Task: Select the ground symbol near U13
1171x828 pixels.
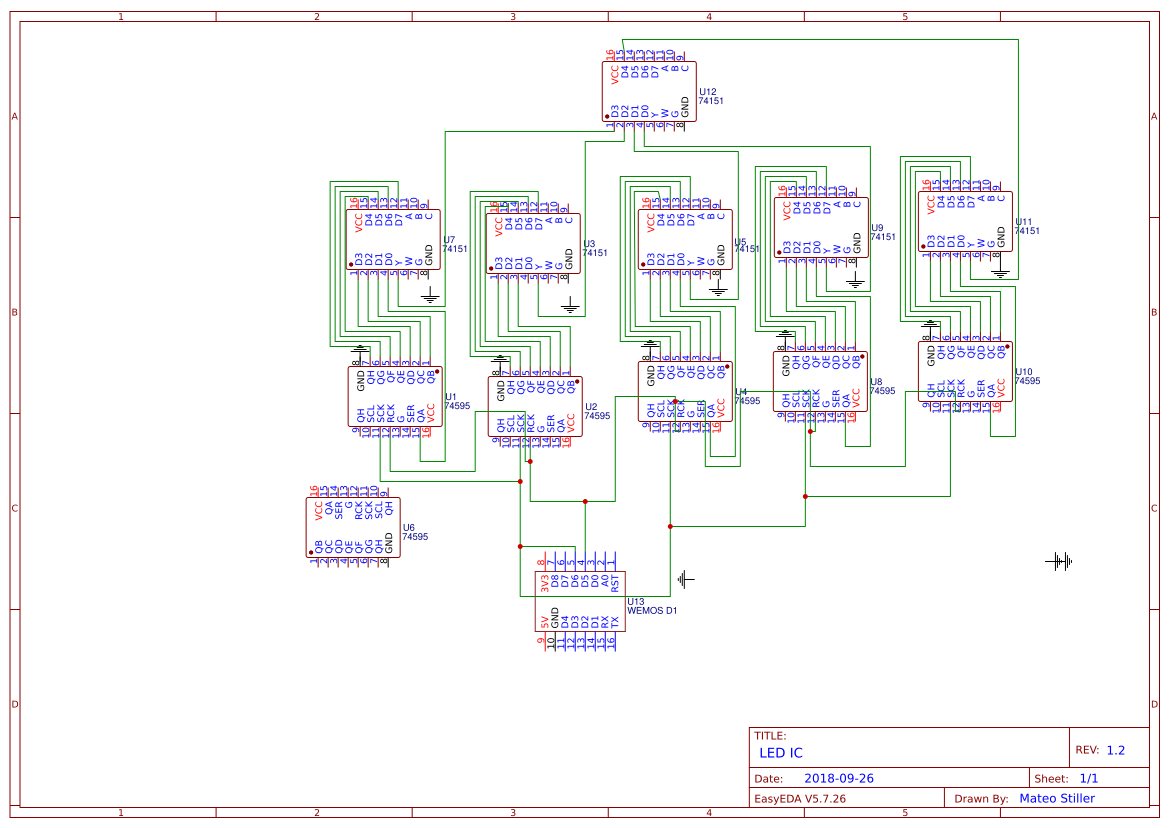Action: coord(684,578)
